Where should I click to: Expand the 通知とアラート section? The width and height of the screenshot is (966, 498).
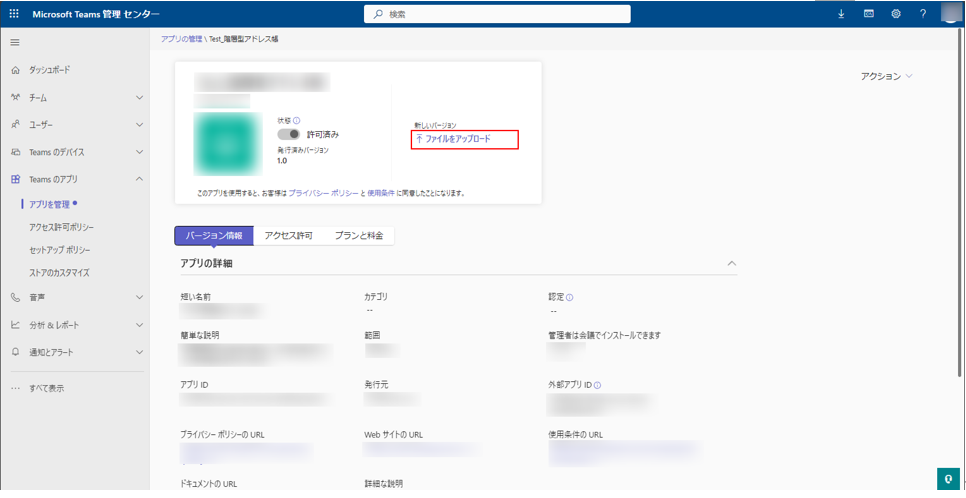point(139,352)
